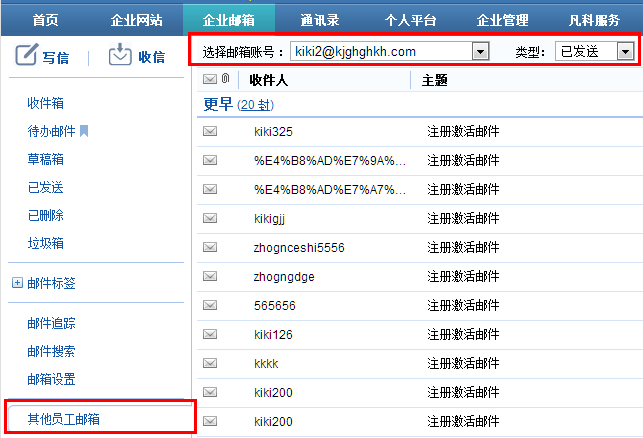Expand the 邮件标签 tree node
Viewport: 643px width, 438px height.
(17, 283)
